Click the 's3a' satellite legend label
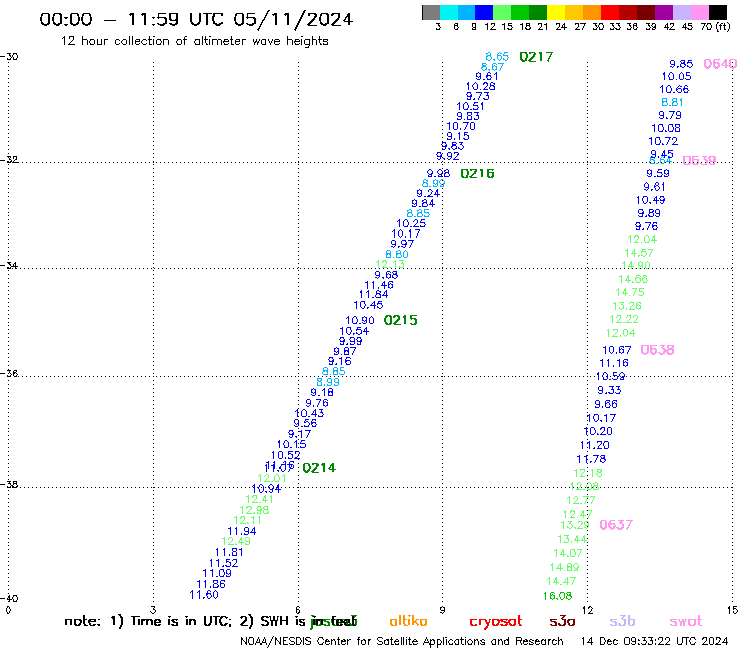The image size is (740, 650). 562,622
